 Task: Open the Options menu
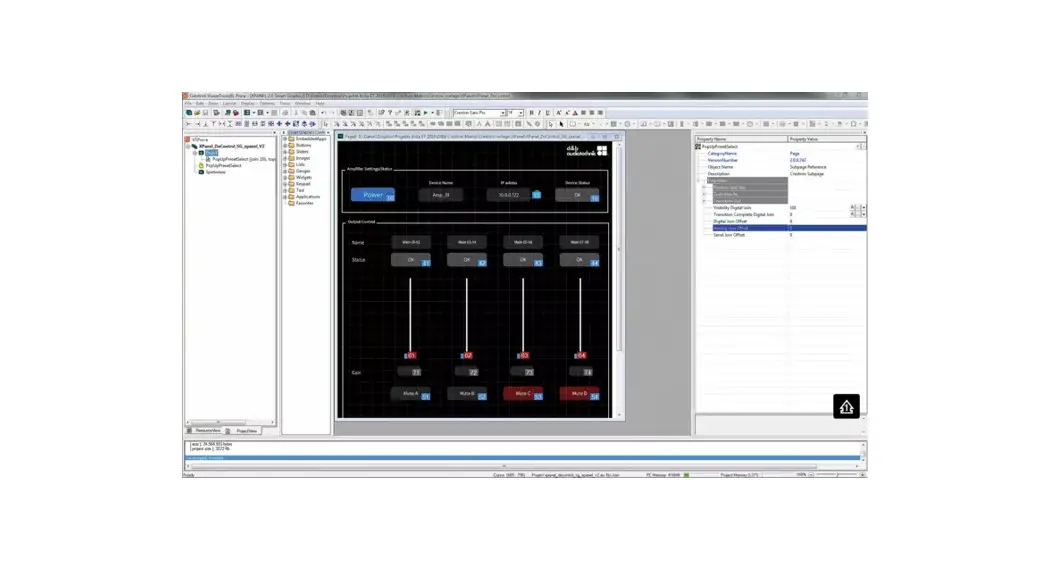point(267,103)
